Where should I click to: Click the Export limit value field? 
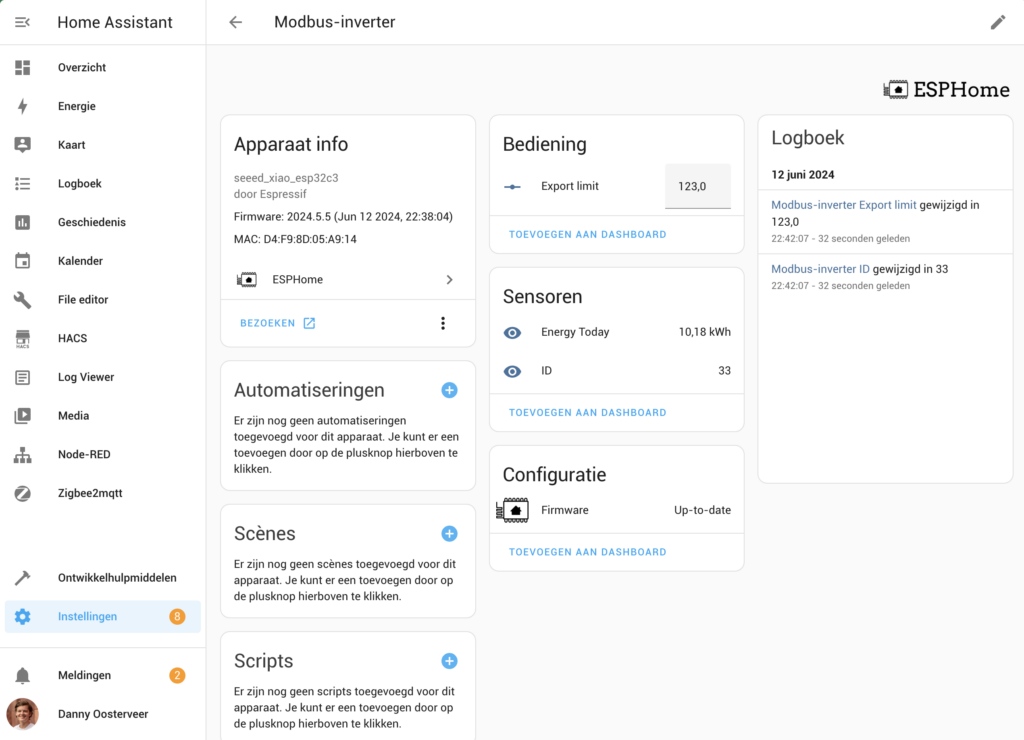point(697,187)
